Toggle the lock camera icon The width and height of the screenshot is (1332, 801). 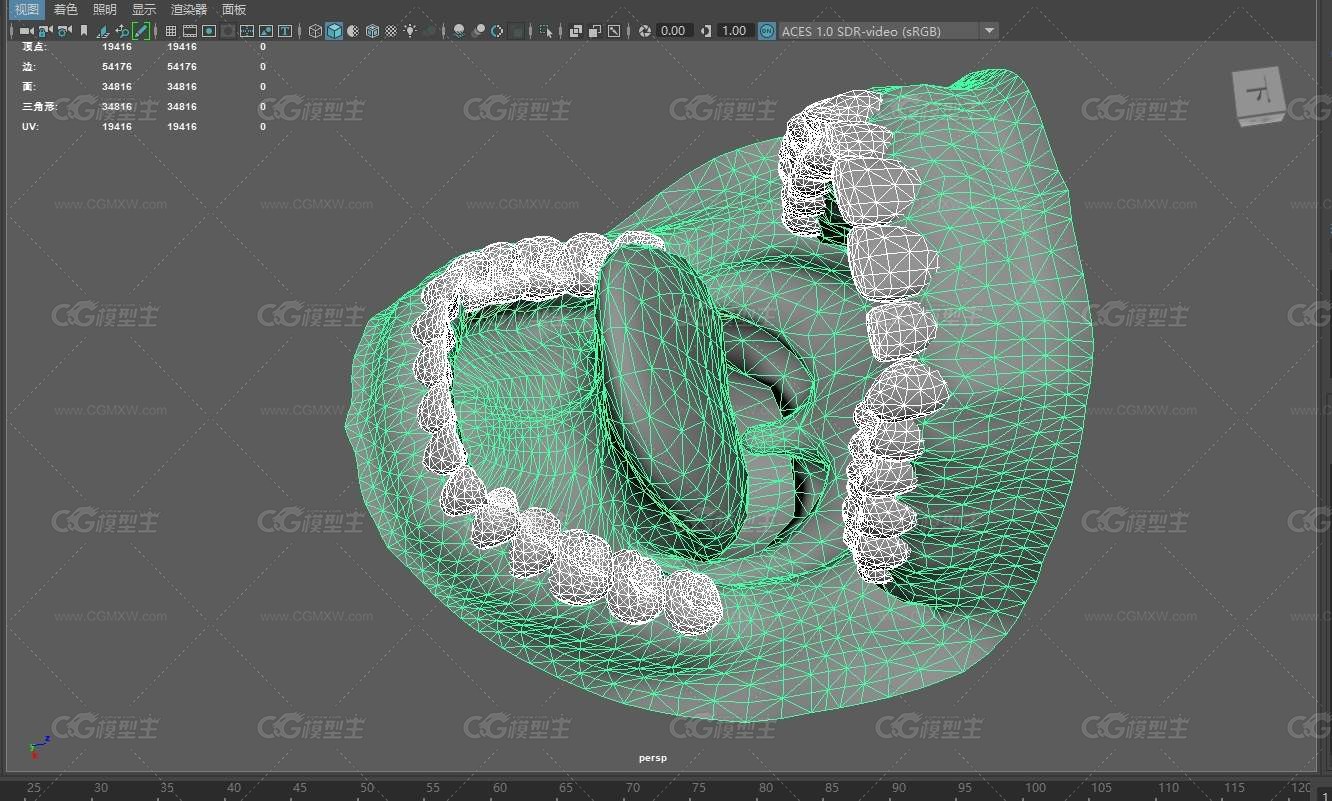(x=45, y=31)
